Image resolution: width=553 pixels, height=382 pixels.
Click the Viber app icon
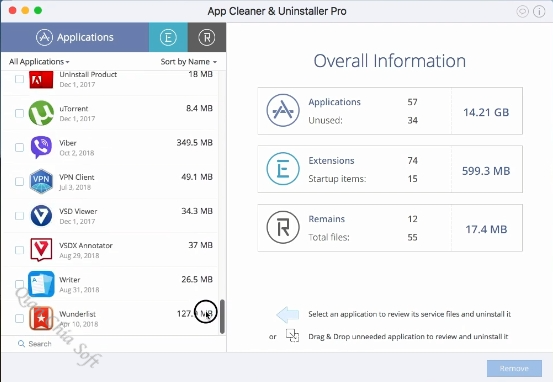pos(41,147)
